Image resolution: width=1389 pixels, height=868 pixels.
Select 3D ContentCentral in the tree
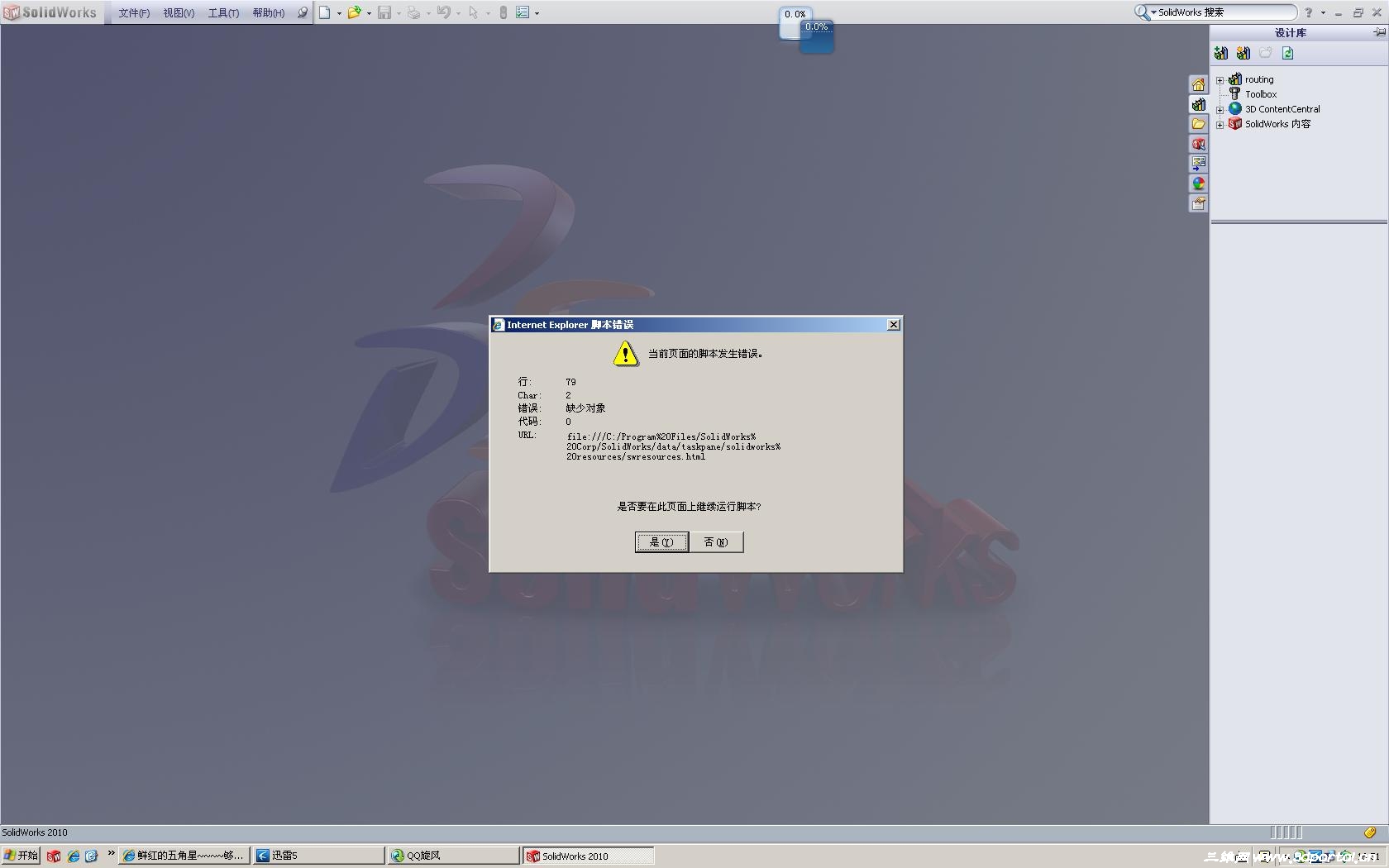[1282, 109]
